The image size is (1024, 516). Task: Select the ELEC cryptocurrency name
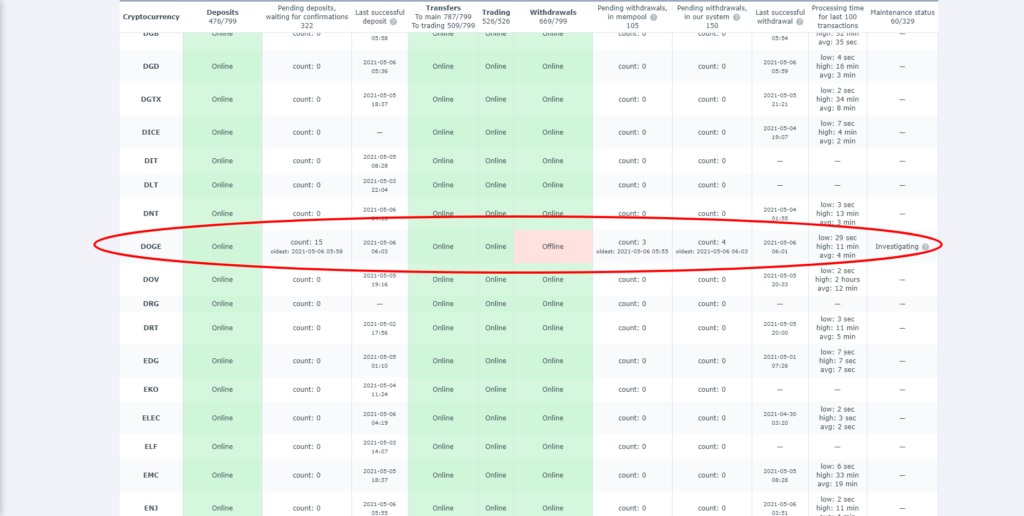tap(151, 418)
